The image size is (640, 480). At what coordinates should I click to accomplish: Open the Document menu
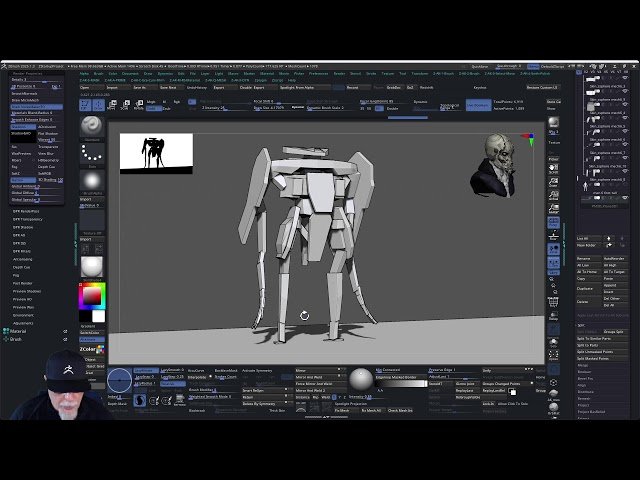pos(130,74)
